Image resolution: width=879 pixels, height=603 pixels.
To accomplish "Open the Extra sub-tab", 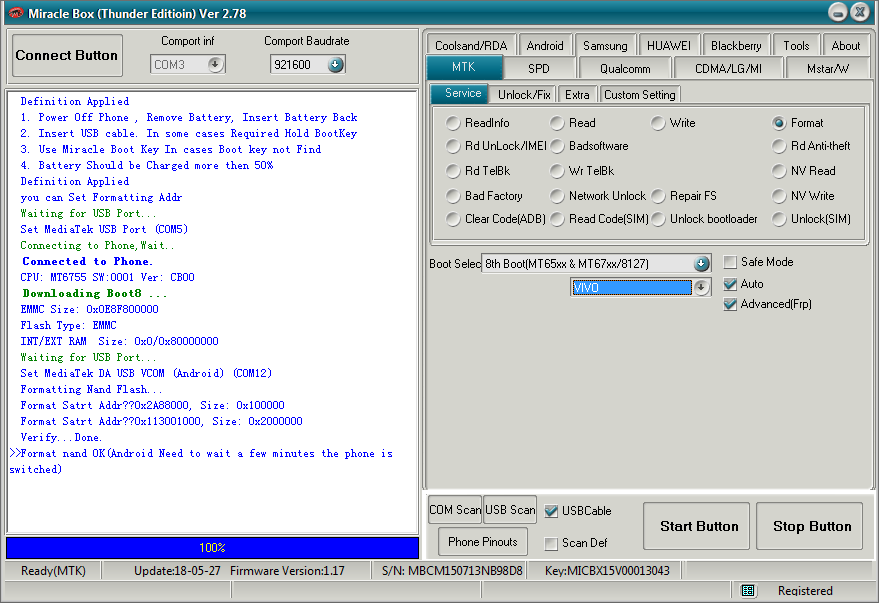I will (x=577, y=95).
